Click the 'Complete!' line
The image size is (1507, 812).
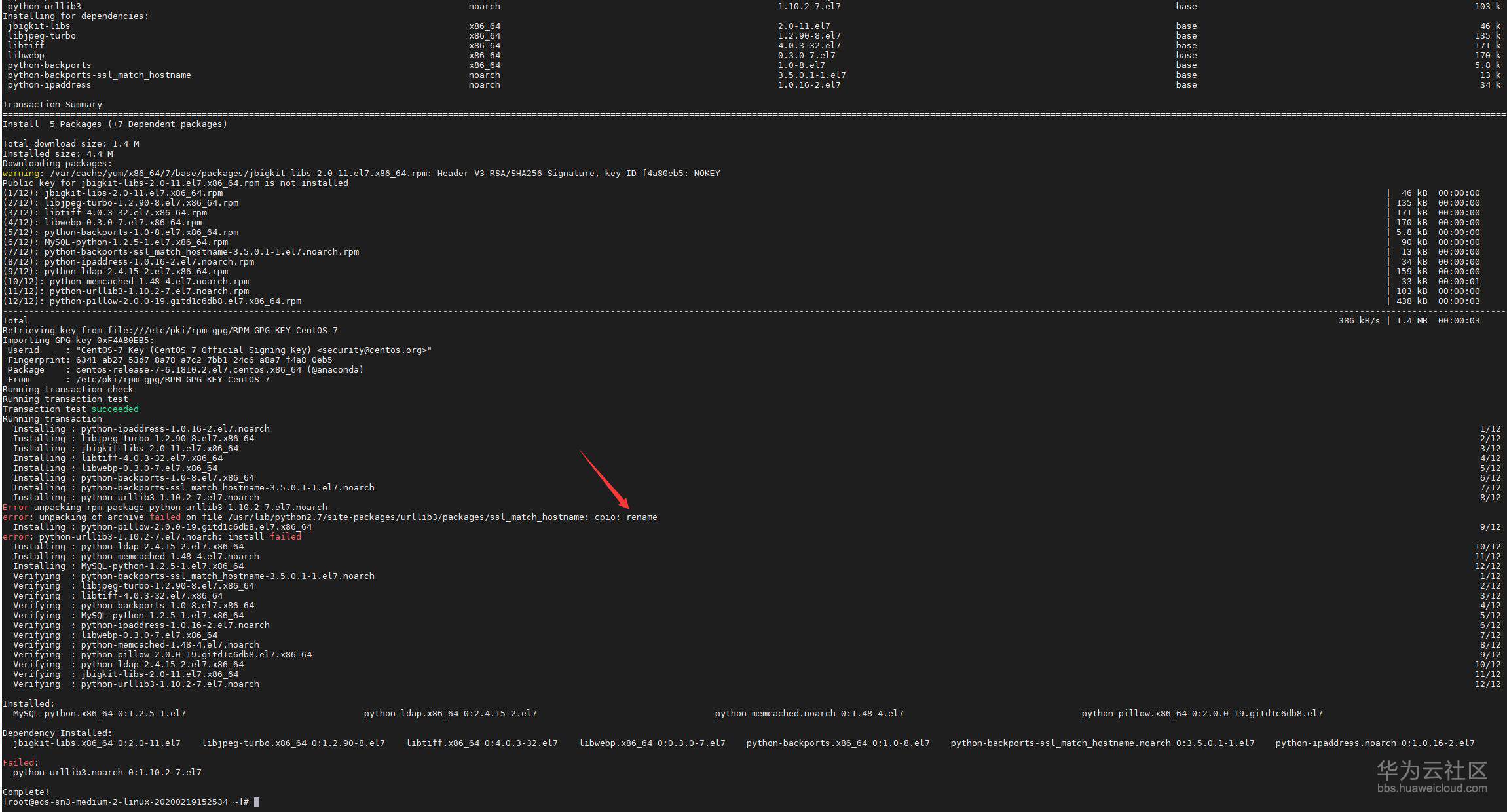tap(26, 792)
